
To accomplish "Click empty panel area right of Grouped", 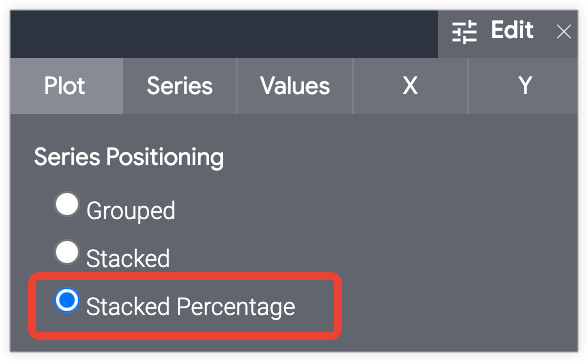I will [x=375, y=210].
